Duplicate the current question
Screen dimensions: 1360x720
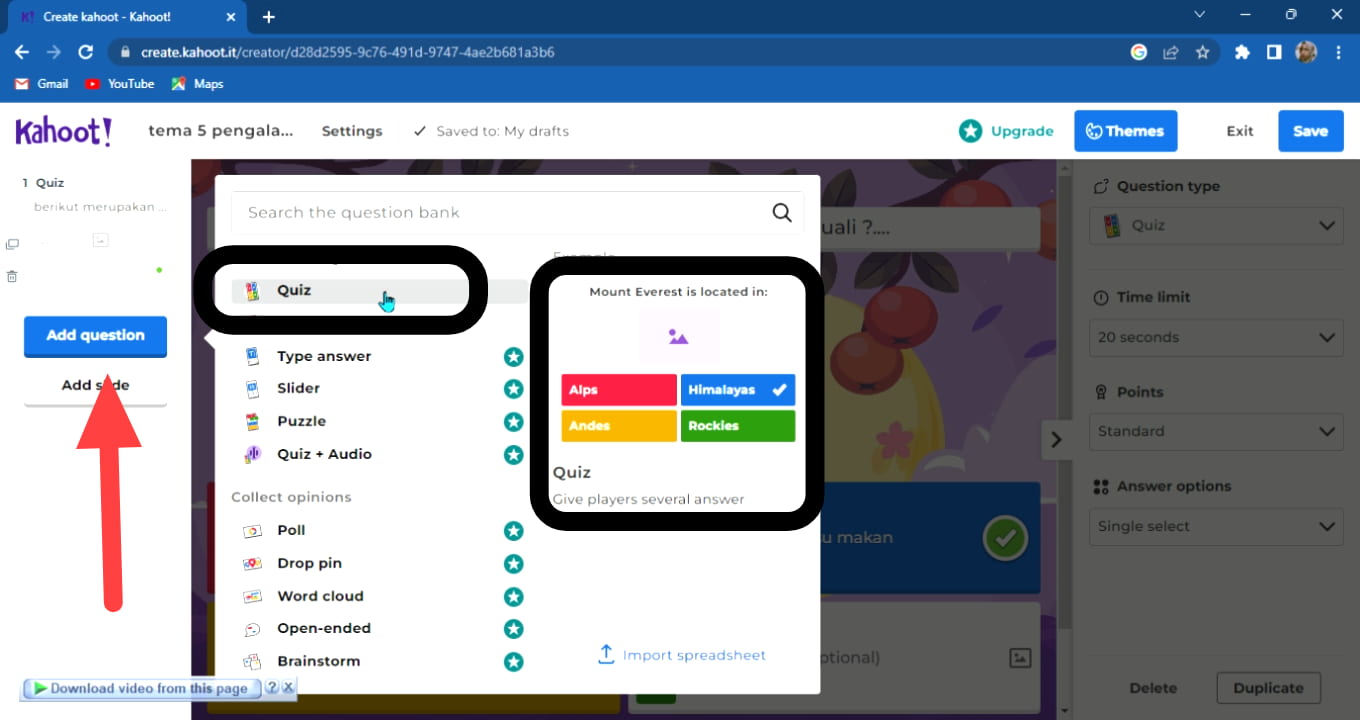point(1268,688)
